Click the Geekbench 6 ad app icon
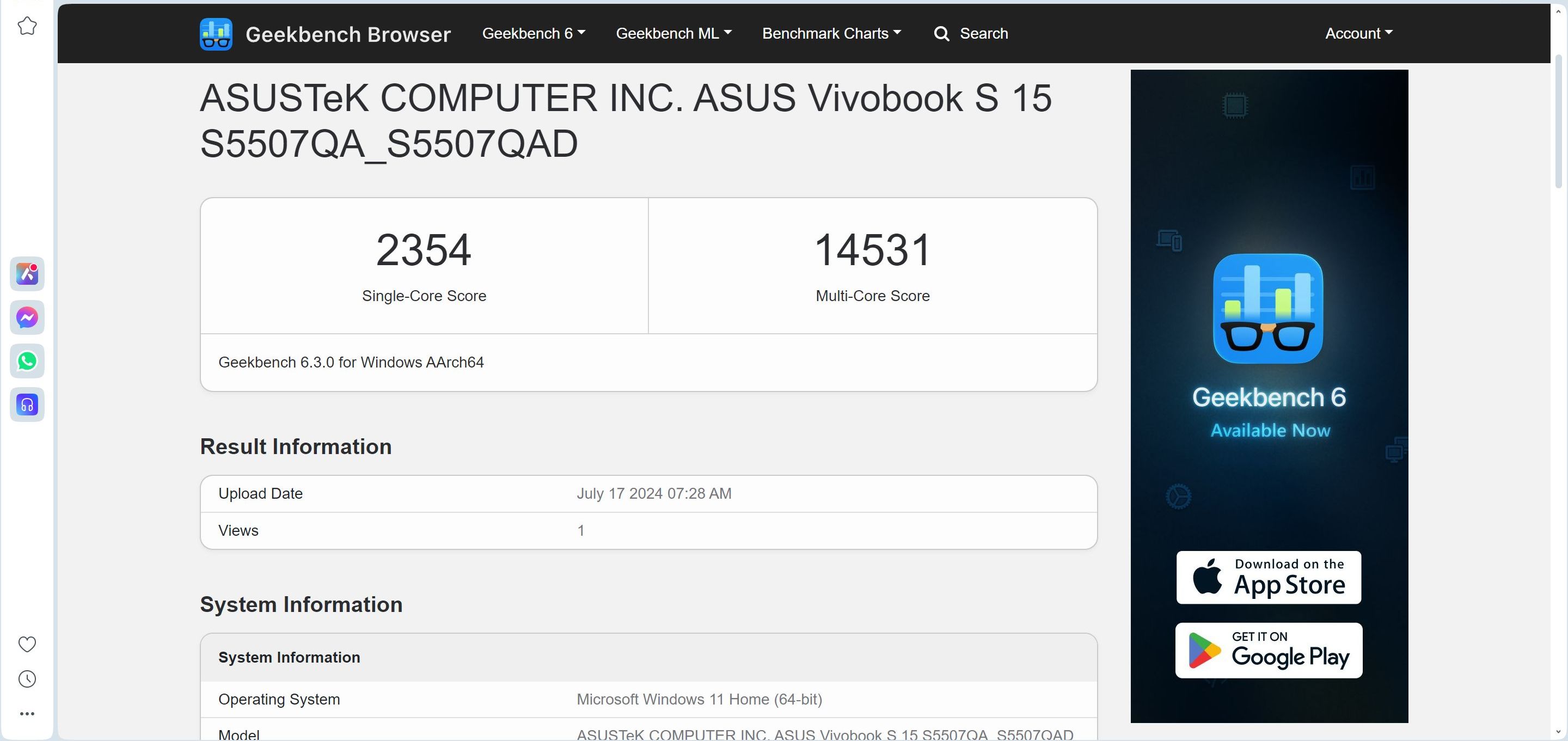Screen dimensions: 1568x741 point(1268,309)
